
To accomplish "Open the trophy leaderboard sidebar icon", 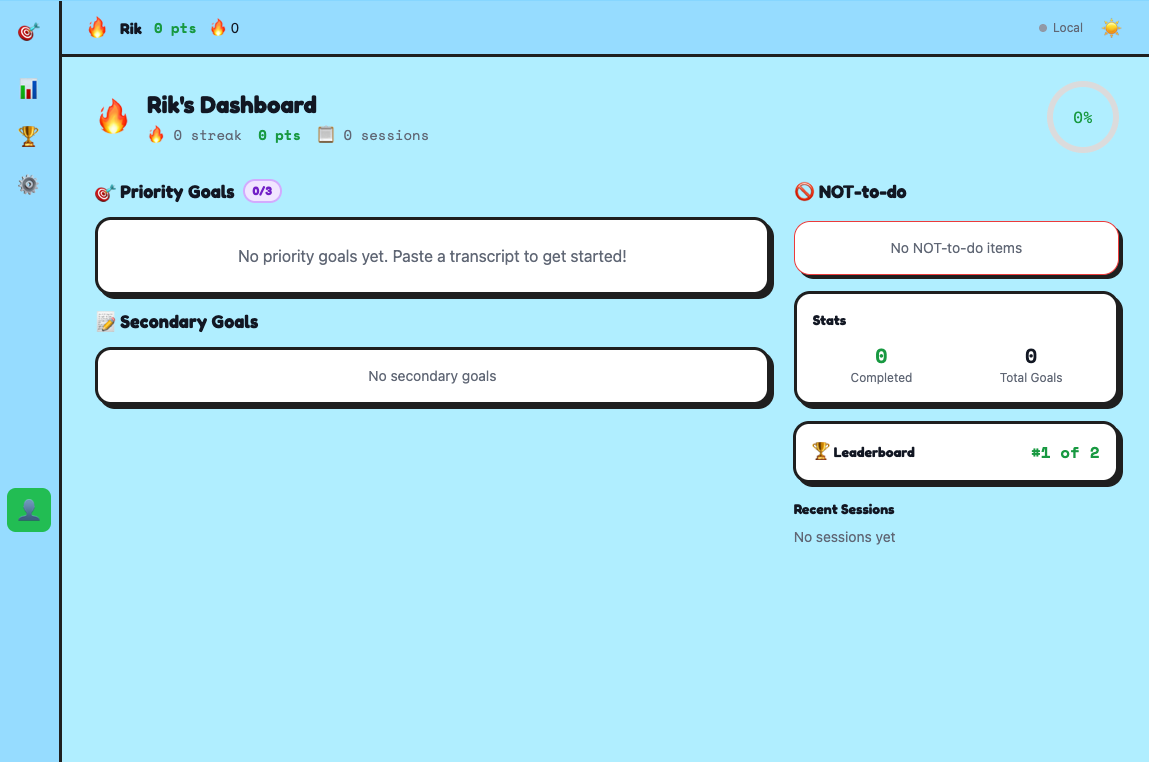I will pyautogui.click(x=28, y=136).
